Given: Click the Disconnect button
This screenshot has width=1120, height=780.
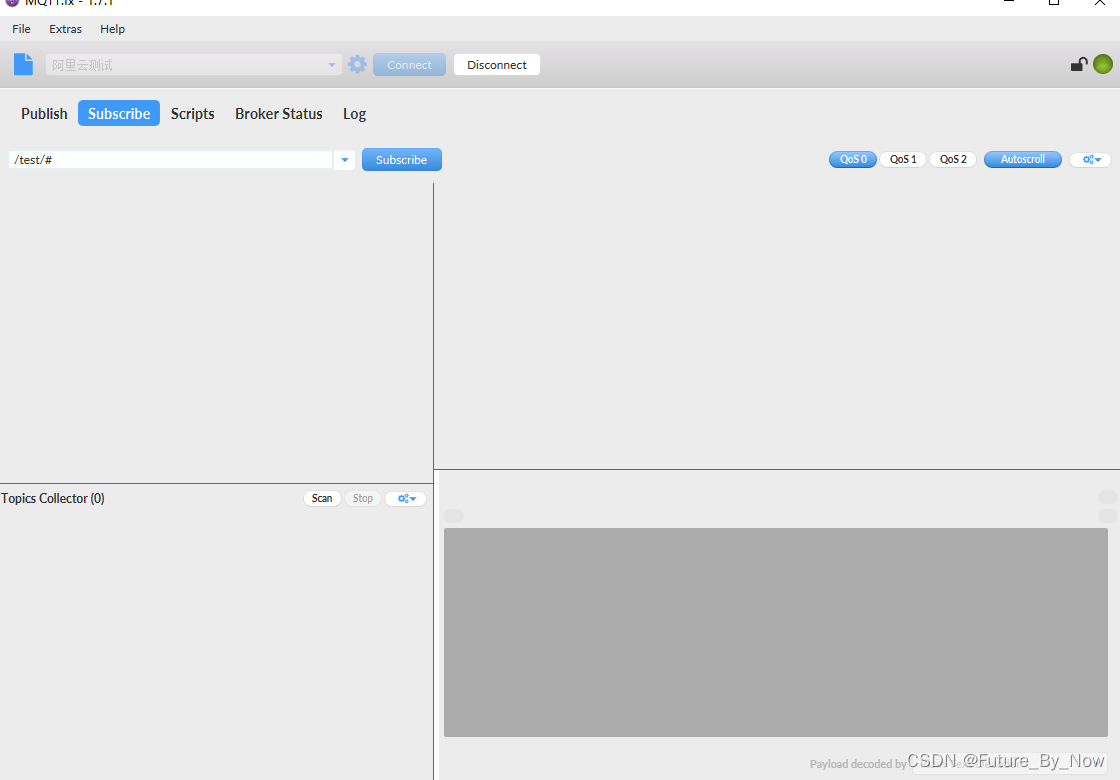Looking at the screenshot, I should (x=497, y=65).
